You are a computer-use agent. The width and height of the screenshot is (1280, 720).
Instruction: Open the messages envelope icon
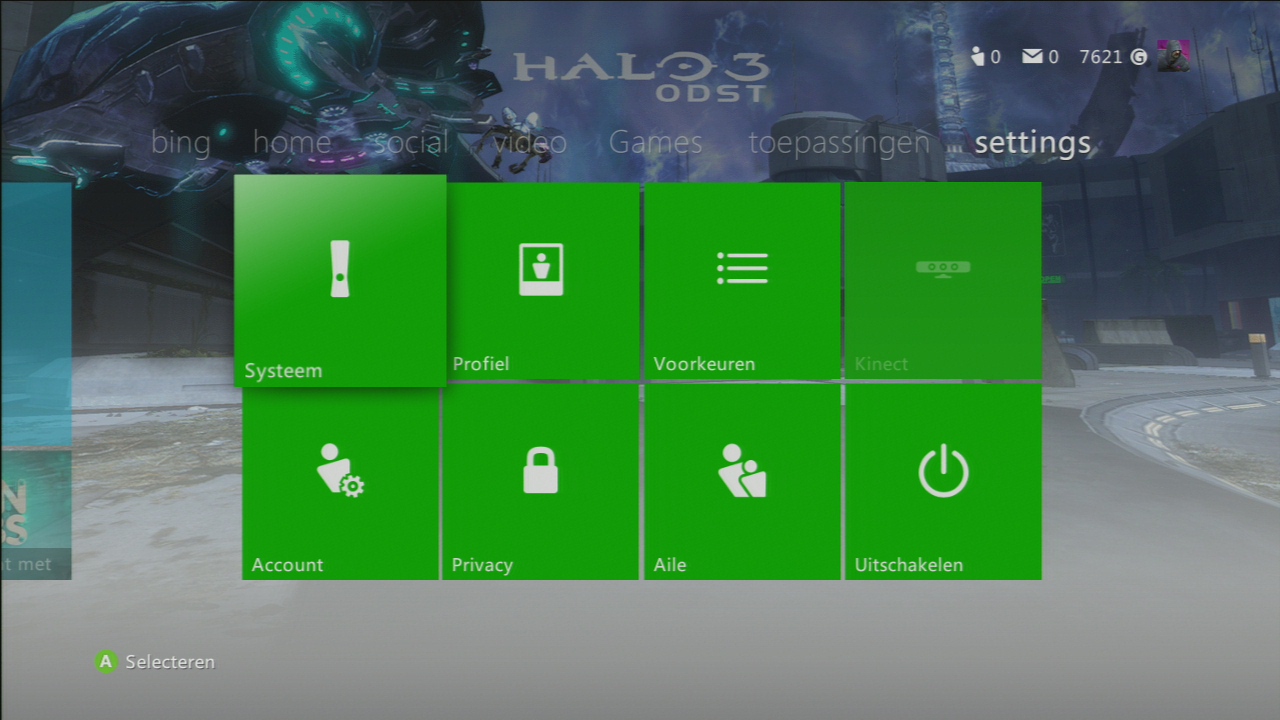[1033, 57]
